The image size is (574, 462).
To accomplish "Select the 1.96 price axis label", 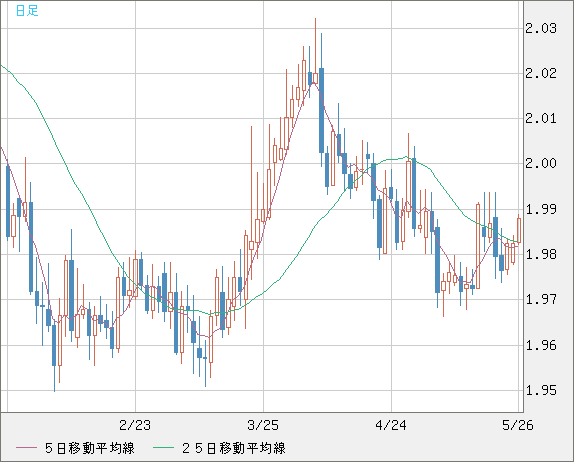I will pyautogui.click(x=541, y=345).
